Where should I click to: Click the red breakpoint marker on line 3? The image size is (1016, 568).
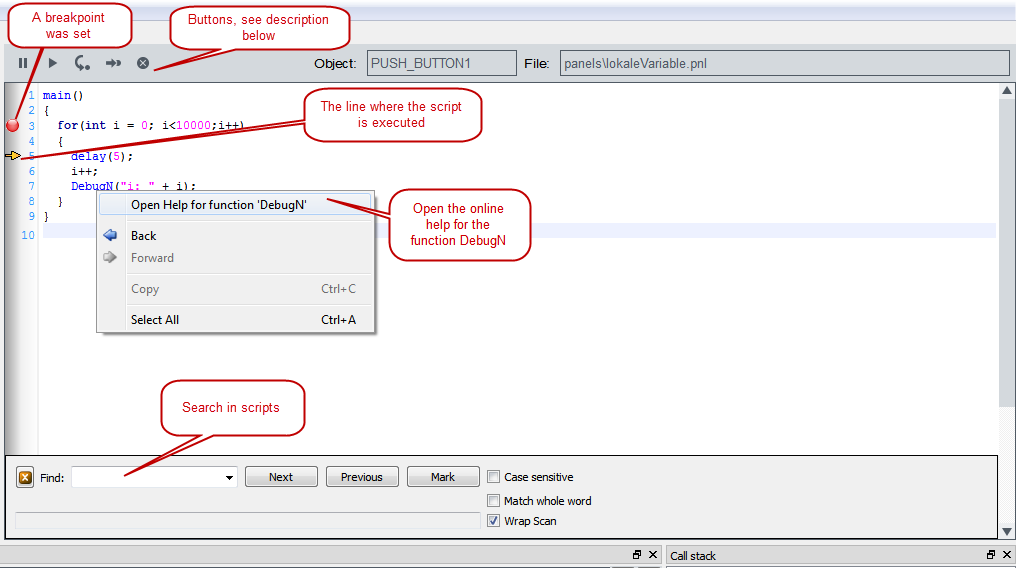coord(13,125)
